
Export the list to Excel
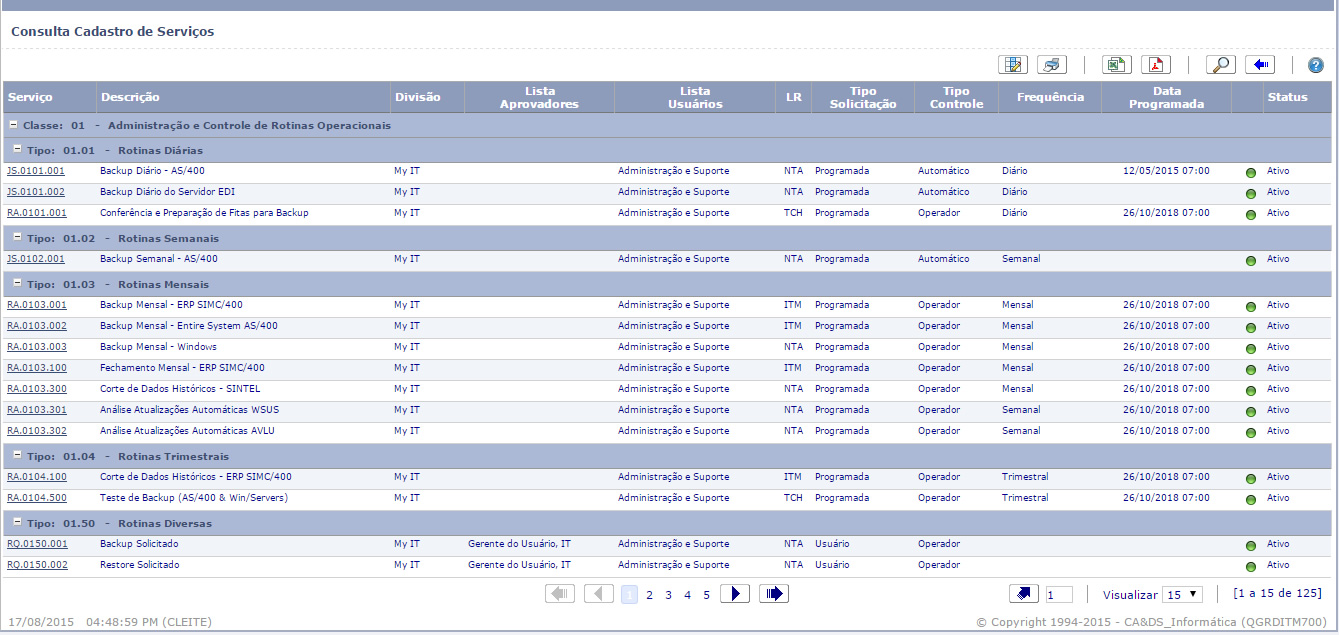1116,65
